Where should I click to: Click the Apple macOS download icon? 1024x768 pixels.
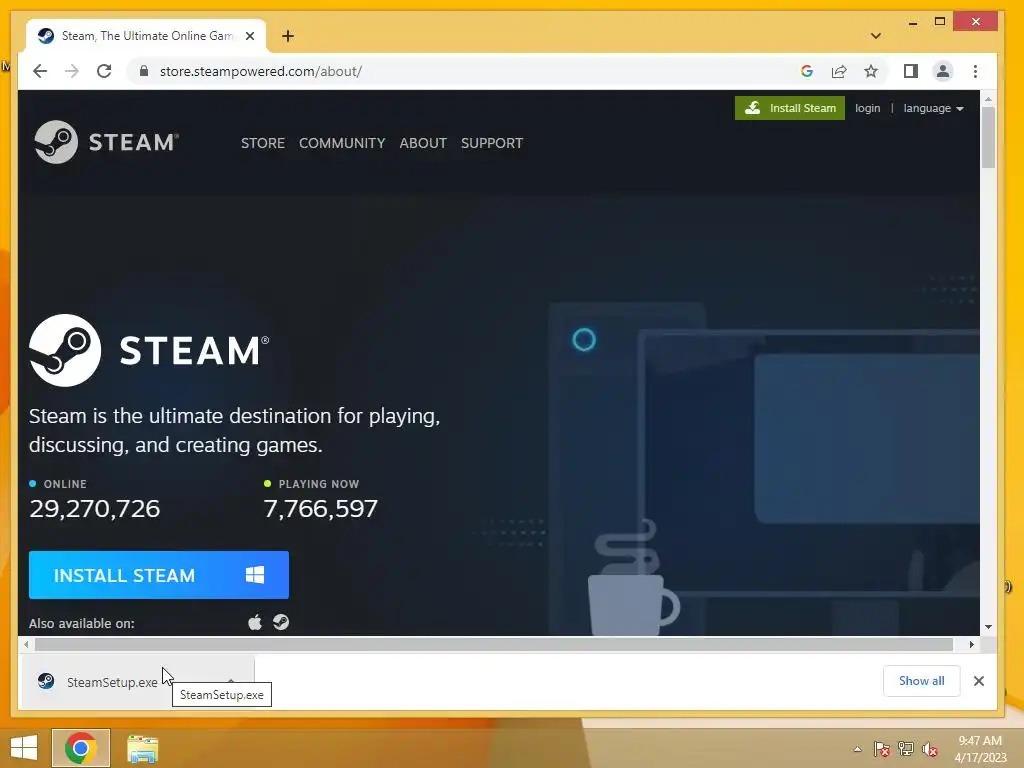(255, 622)
